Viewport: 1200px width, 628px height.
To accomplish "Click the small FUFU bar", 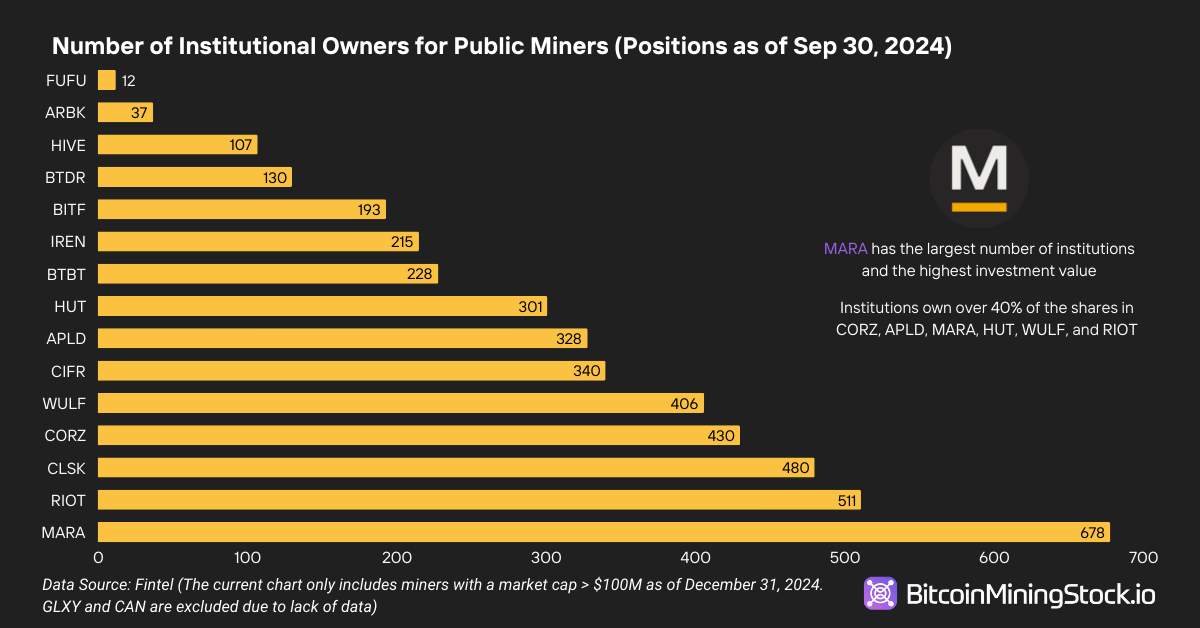I will tap(106, 81).
